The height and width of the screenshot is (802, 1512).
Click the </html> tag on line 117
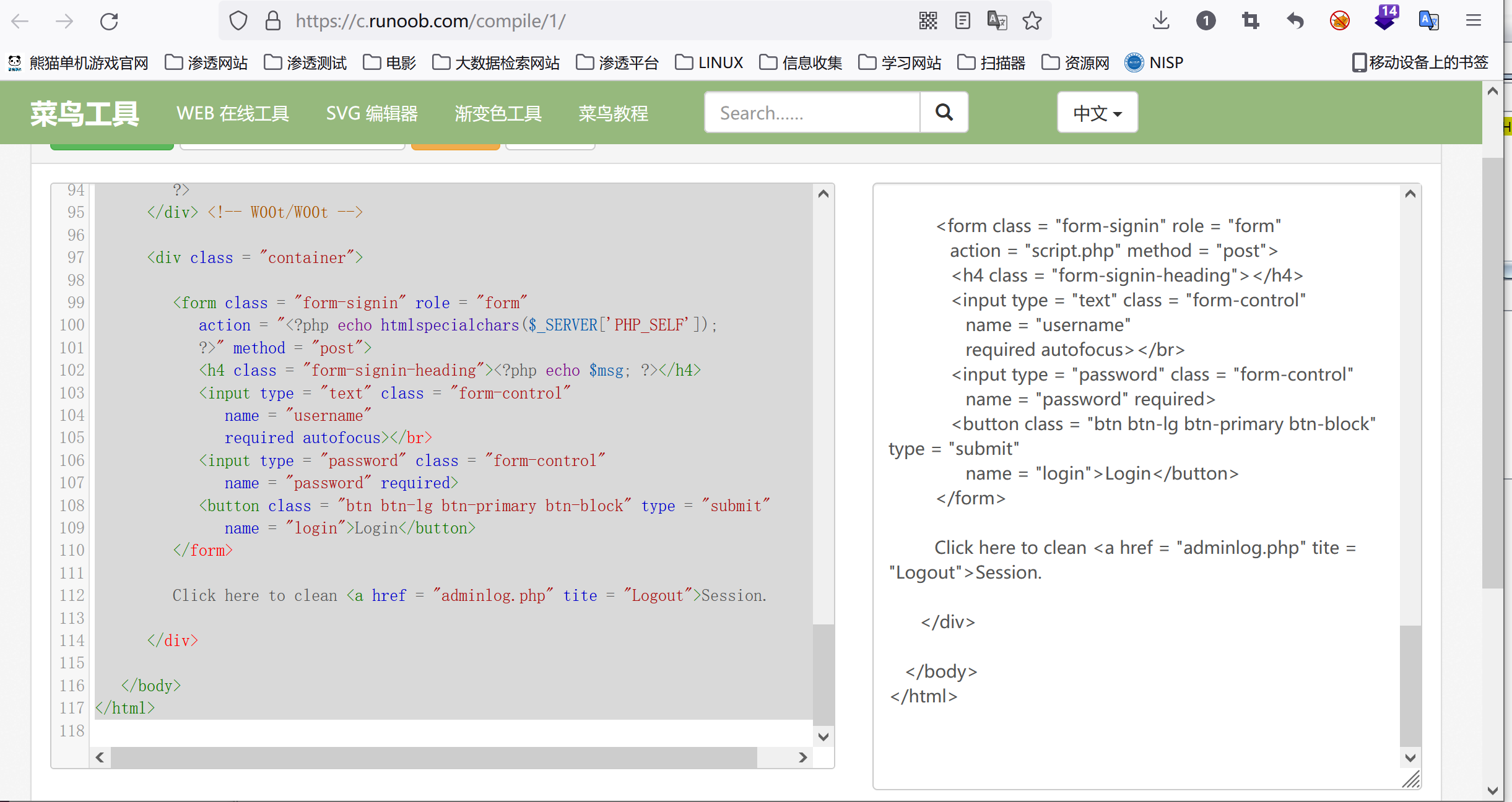125,708
